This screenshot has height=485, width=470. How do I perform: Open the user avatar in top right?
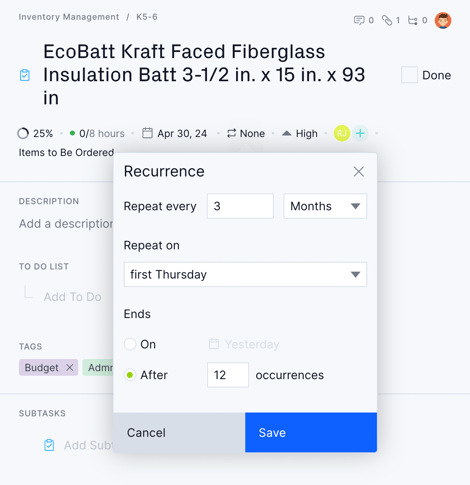[443, 20]
